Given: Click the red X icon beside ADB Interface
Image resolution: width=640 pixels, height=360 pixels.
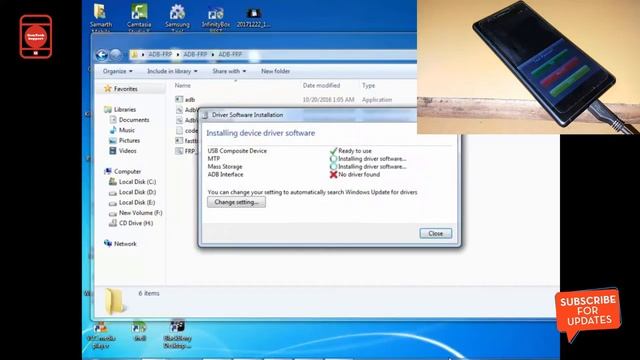Looking at the screenshot, I should click(333, 174).
